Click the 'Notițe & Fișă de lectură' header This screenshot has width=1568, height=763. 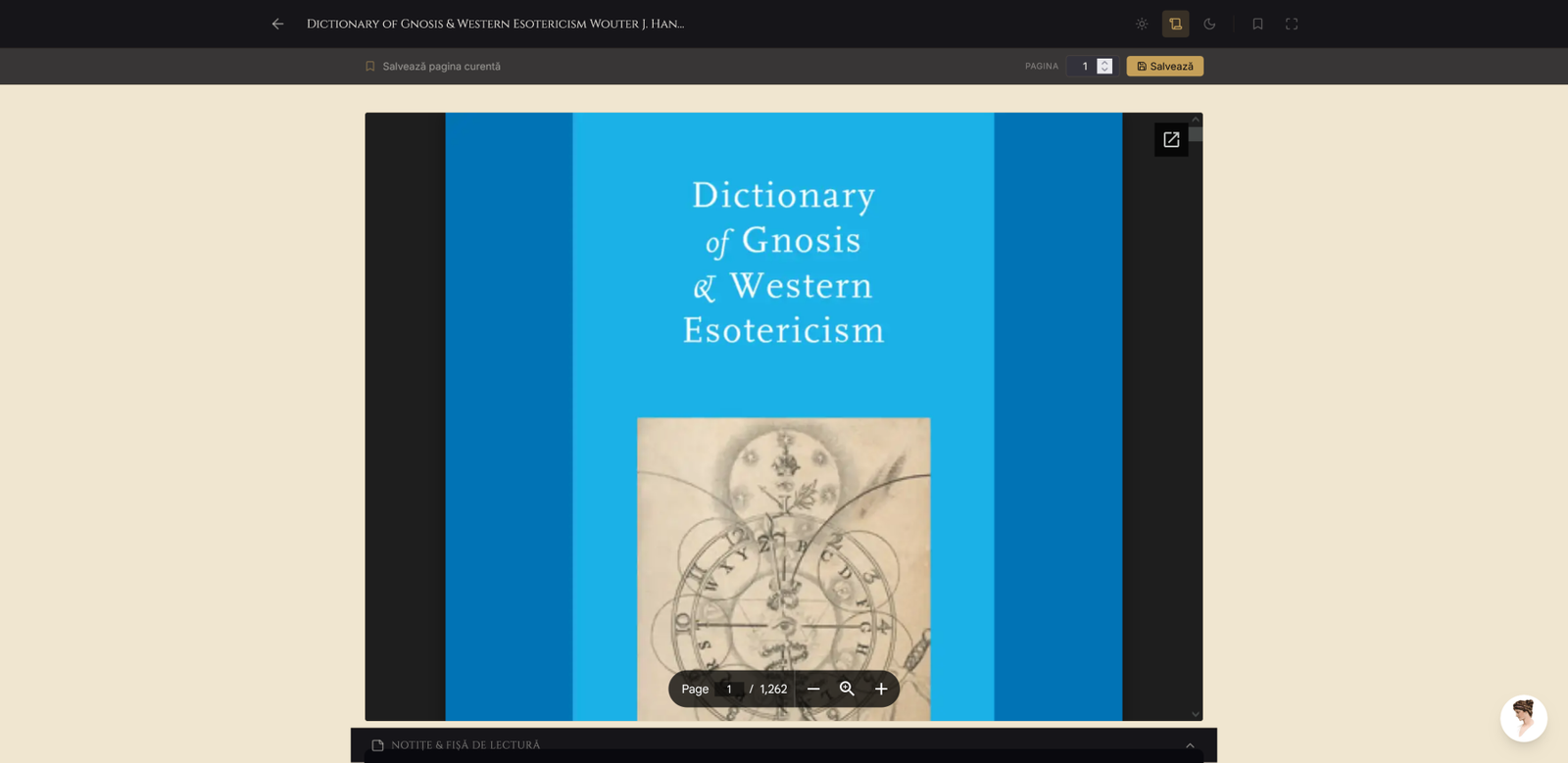(784, 745)
